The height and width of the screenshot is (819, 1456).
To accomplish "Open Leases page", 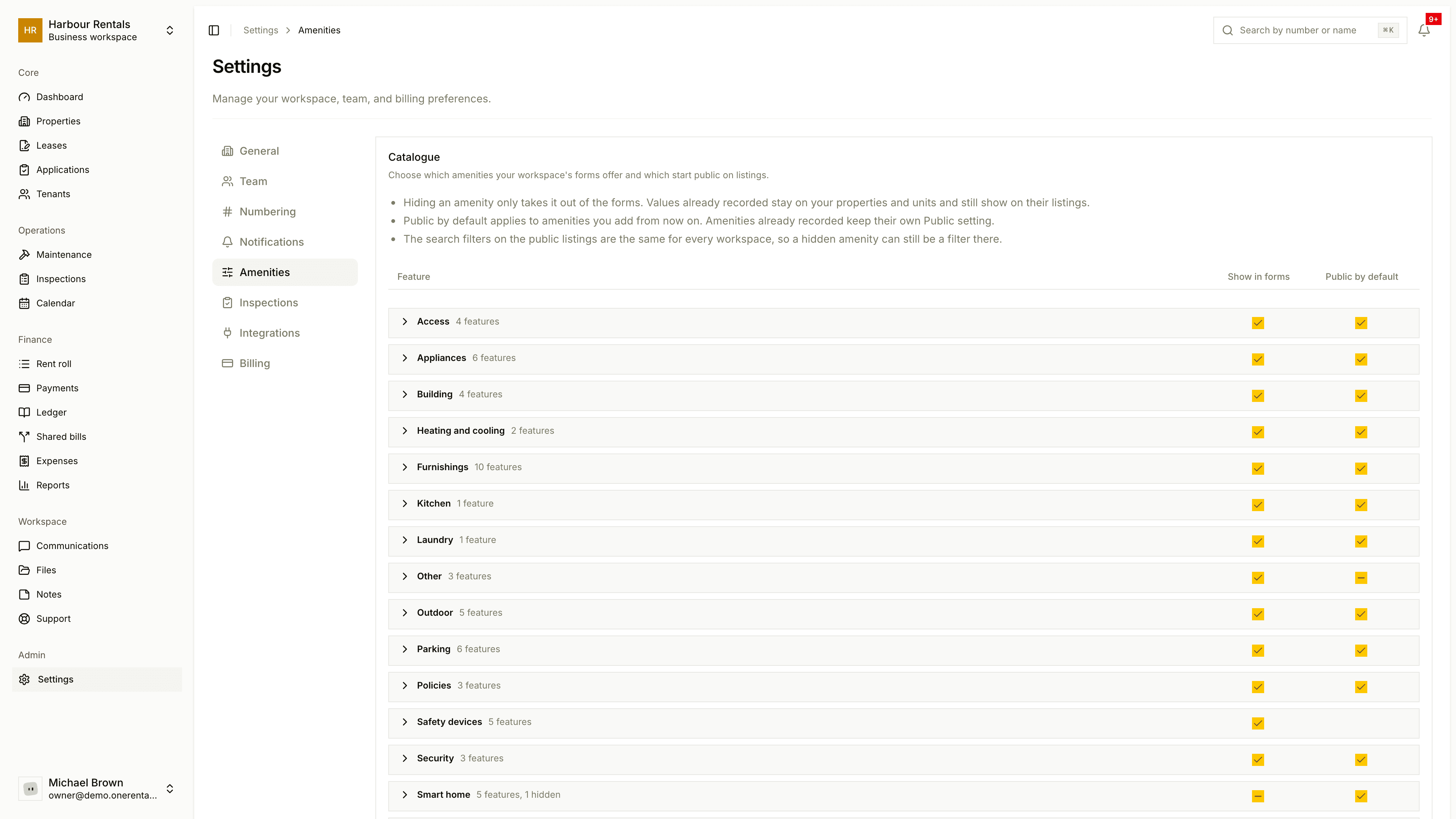I will point(97,145).
